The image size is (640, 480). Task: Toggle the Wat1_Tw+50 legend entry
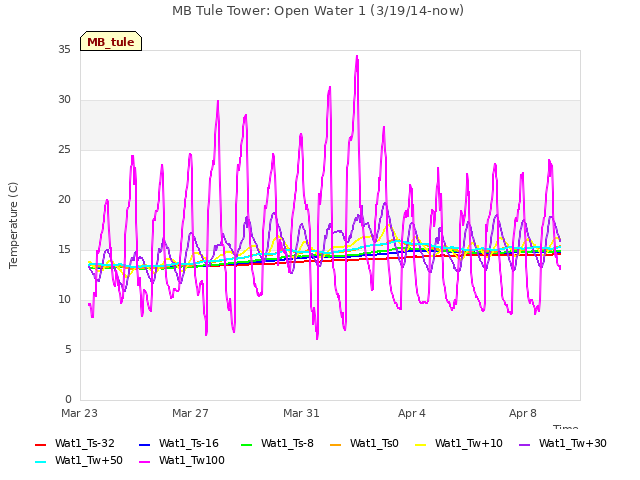click(79, 460)
